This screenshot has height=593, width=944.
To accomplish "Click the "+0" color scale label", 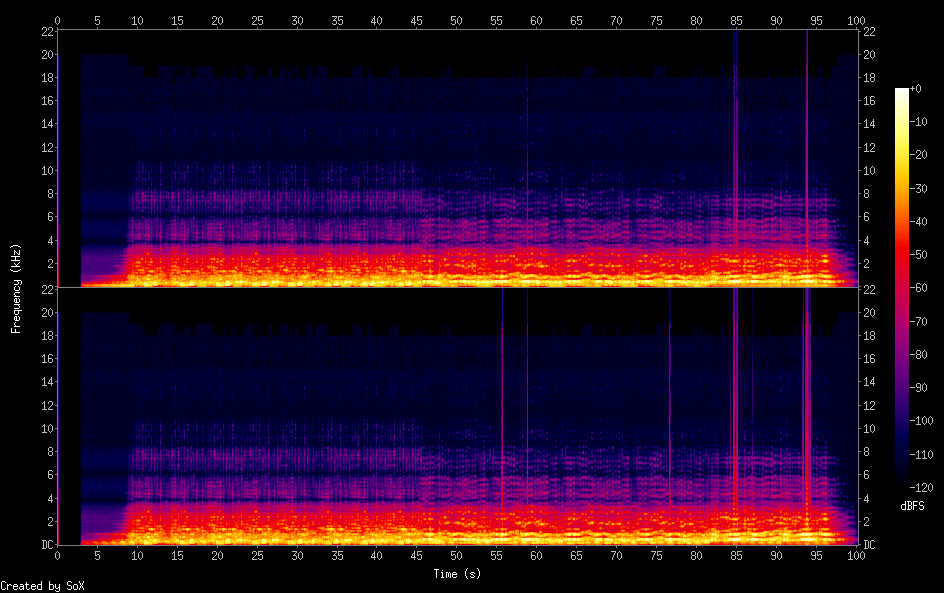I will [915, 88].
